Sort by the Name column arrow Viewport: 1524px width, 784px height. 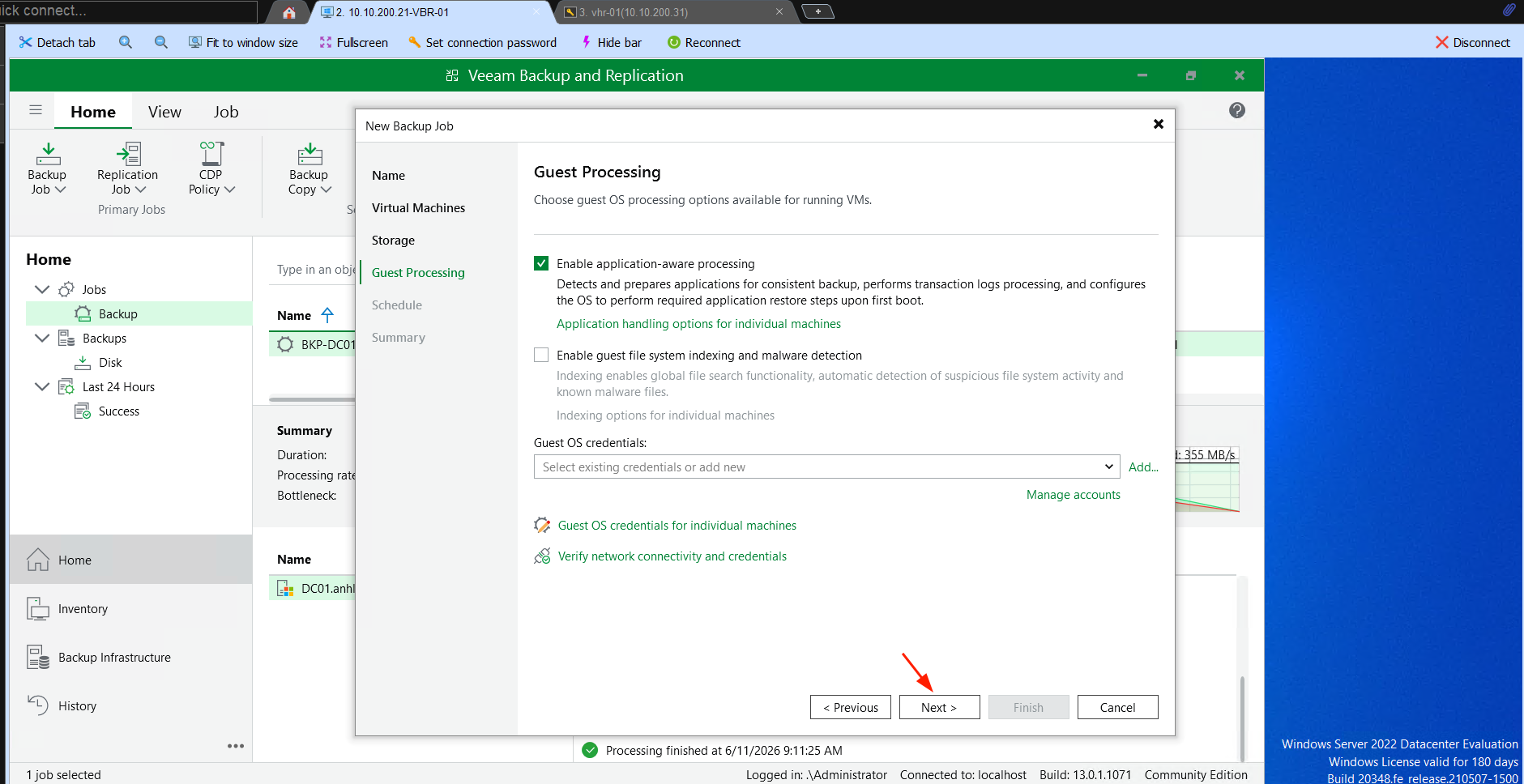(x=327, y=315)
